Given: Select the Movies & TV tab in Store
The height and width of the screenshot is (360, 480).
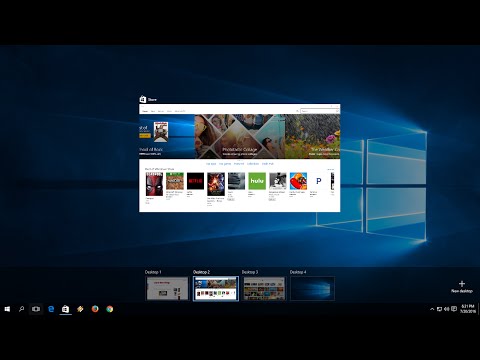Looking at the screenshot, I should [180, 111].
